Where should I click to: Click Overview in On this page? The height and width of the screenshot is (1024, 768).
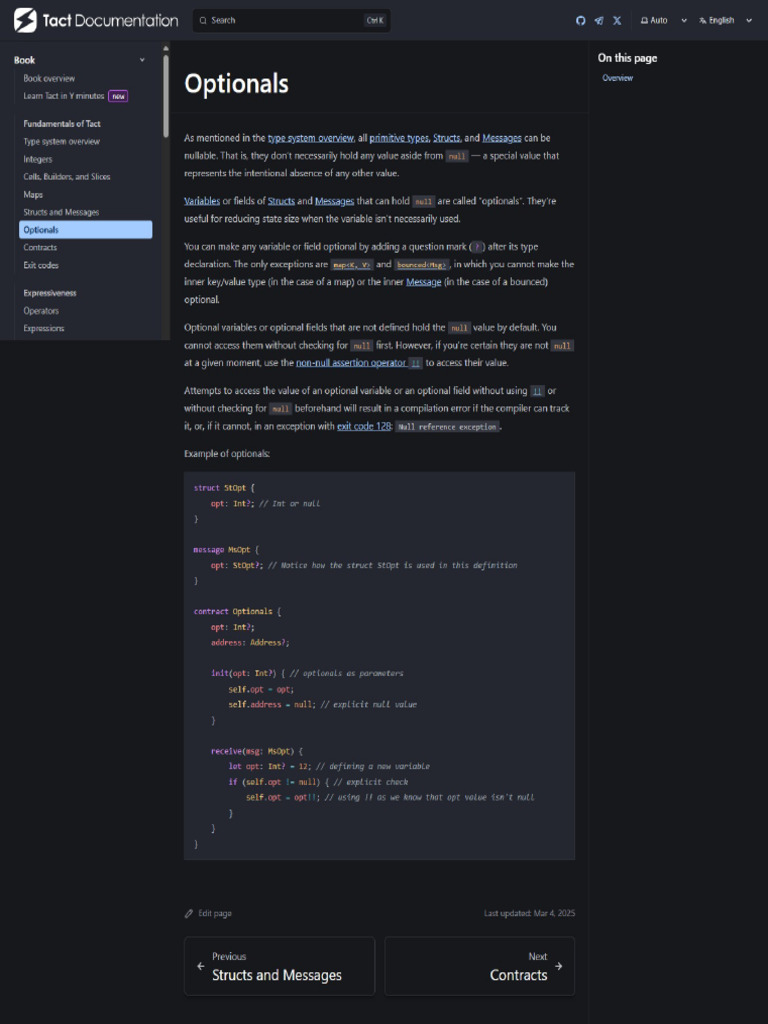(617, 78)
